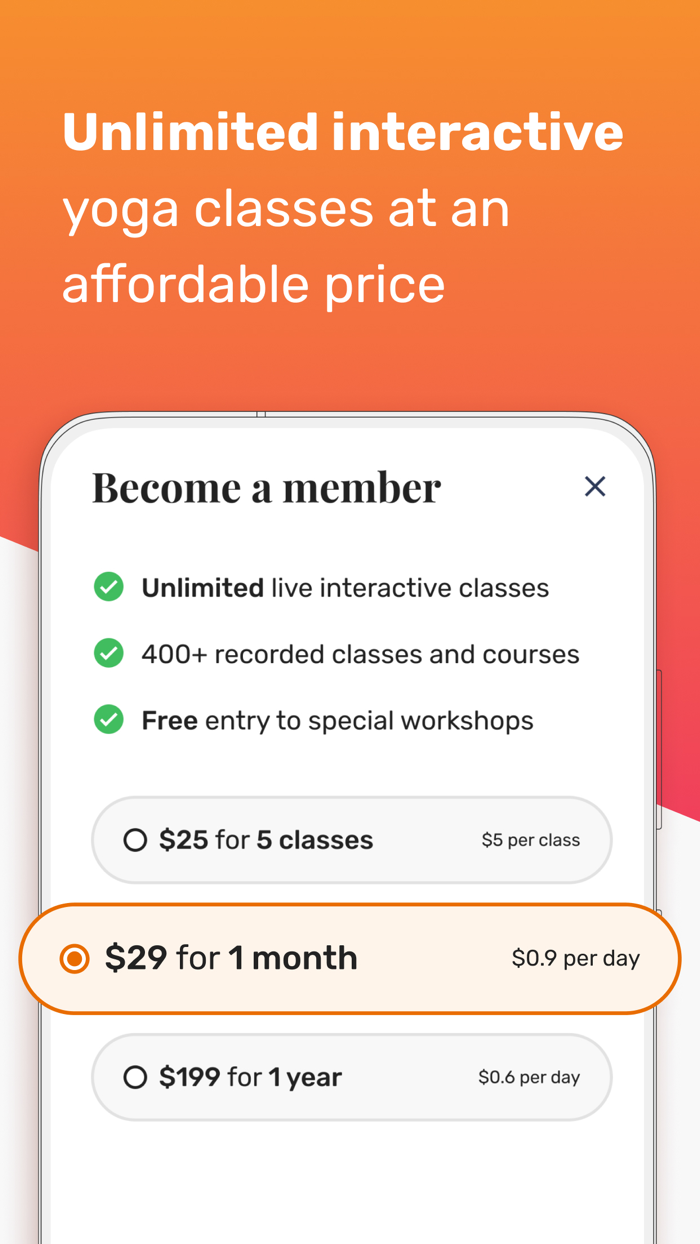Choose the "$199 for 1 year" plan label

click(250, 1077)
